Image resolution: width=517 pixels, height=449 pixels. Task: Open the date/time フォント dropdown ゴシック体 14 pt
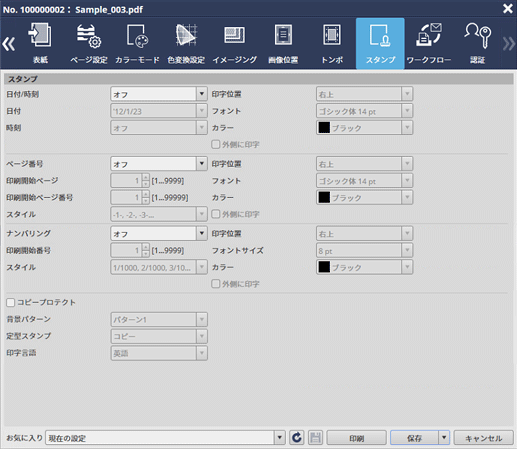[x=364, y=111]
